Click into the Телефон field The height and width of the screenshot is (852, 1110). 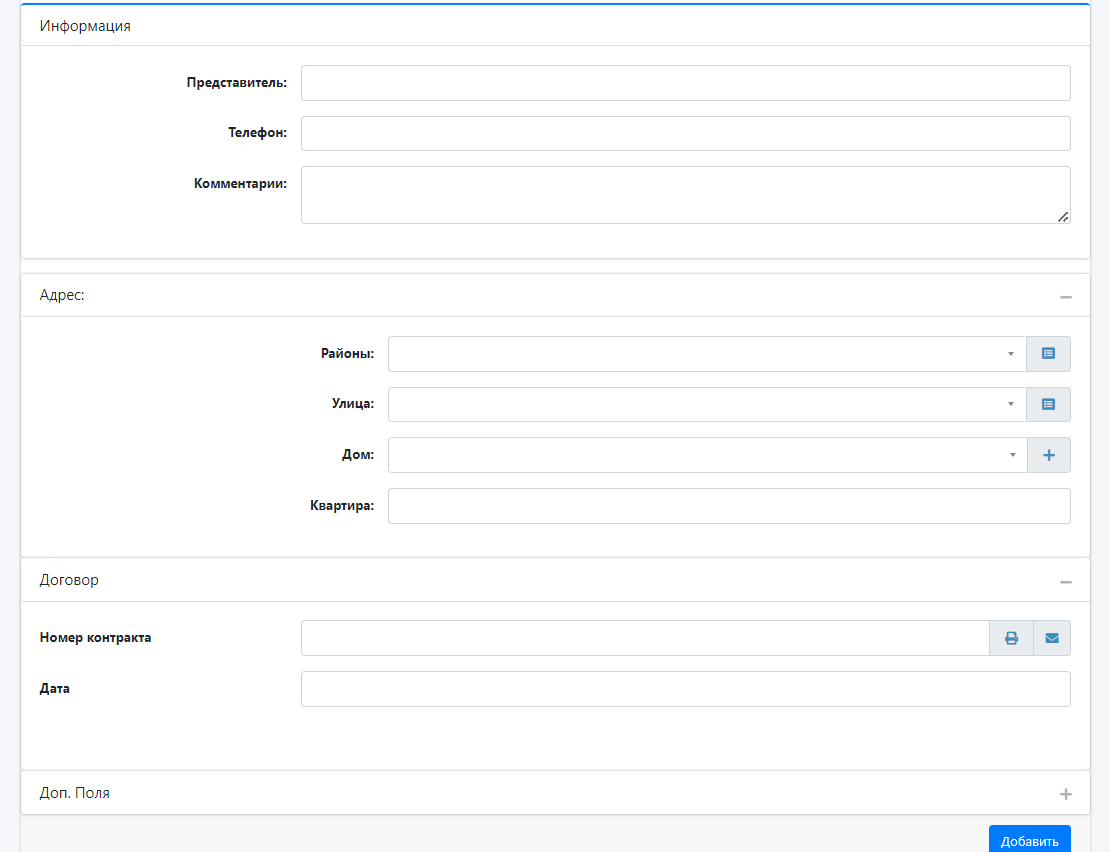pos(685,133)
